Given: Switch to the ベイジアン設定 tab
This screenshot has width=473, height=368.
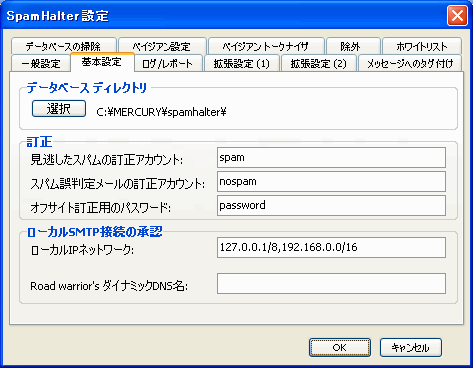Looking at the screenshot, I should (162, 46).
